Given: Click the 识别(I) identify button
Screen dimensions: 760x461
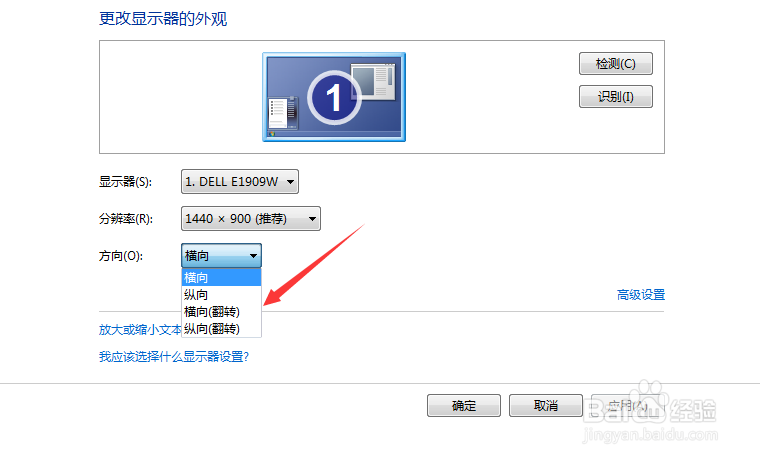Looking at the screenshot, I should pos(616,96).
